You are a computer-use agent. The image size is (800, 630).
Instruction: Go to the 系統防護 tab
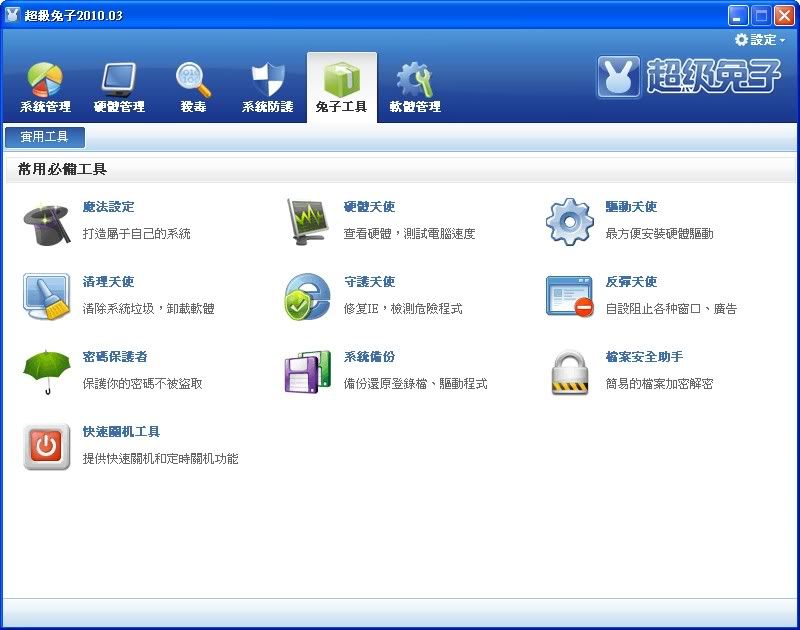267,88
